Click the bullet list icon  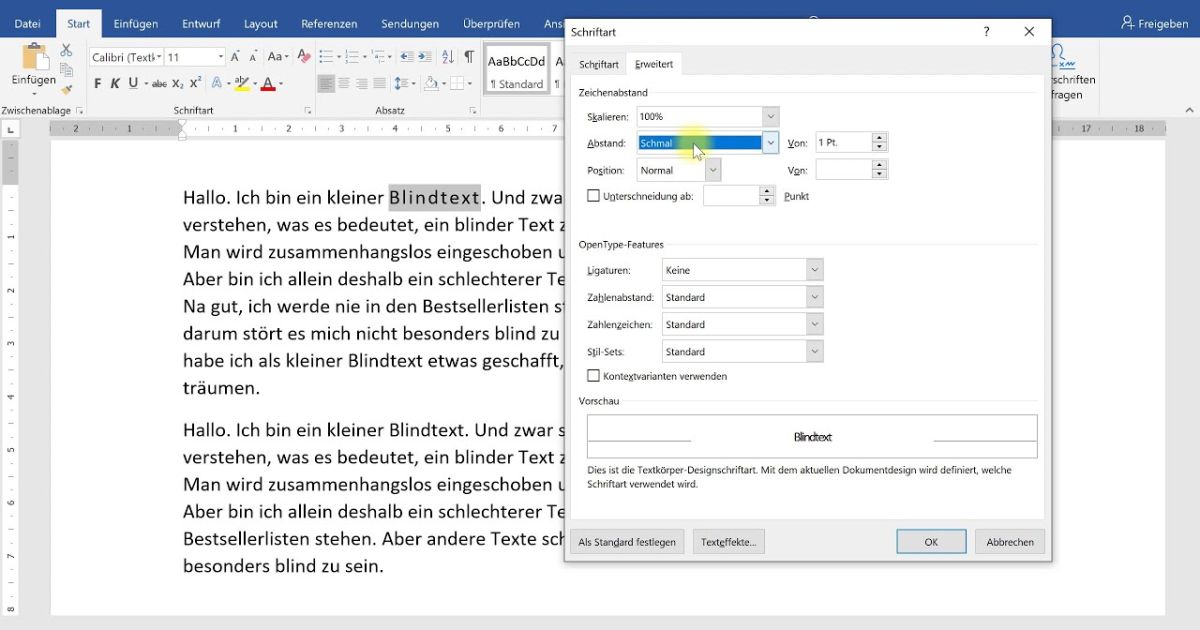tap(326, 57)
